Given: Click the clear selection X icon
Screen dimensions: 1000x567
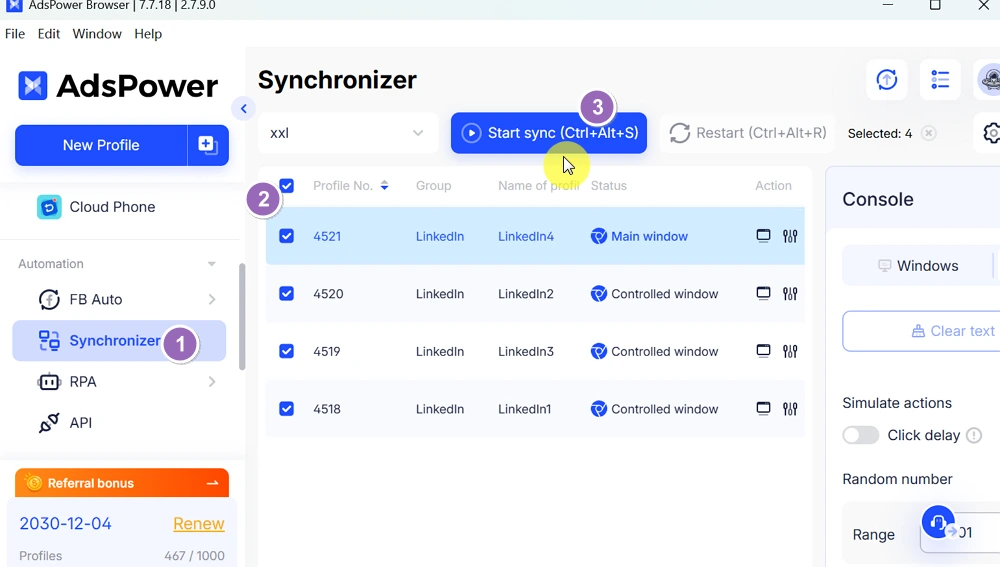Looking at the screenshot, I should pos(929,133).
